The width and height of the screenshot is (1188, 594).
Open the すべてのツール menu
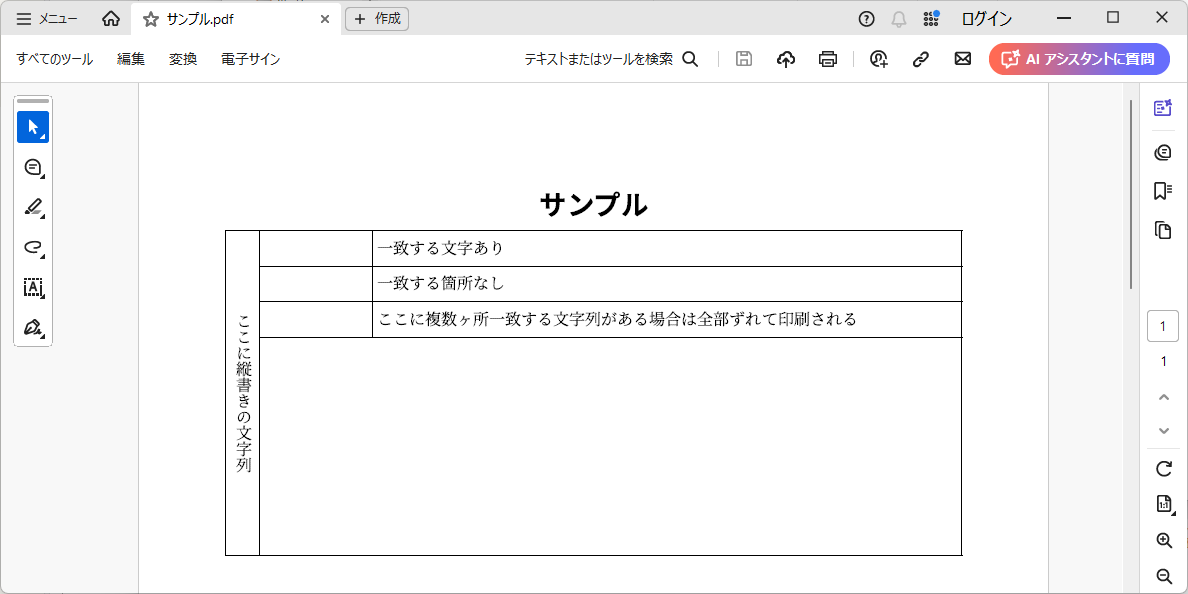click(55, 59)
